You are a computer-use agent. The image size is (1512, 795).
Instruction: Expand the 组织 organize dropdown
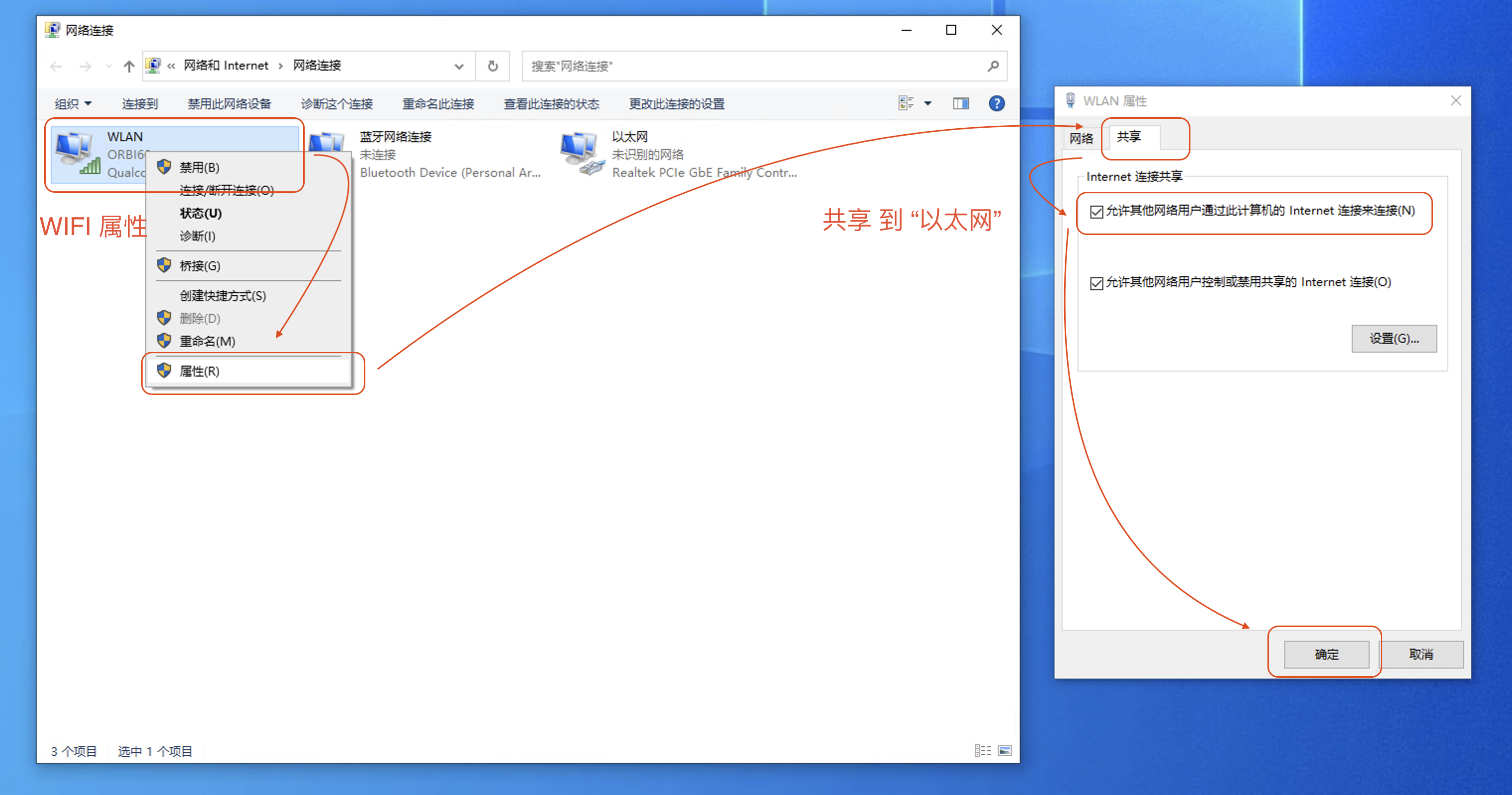click(73, 104)
